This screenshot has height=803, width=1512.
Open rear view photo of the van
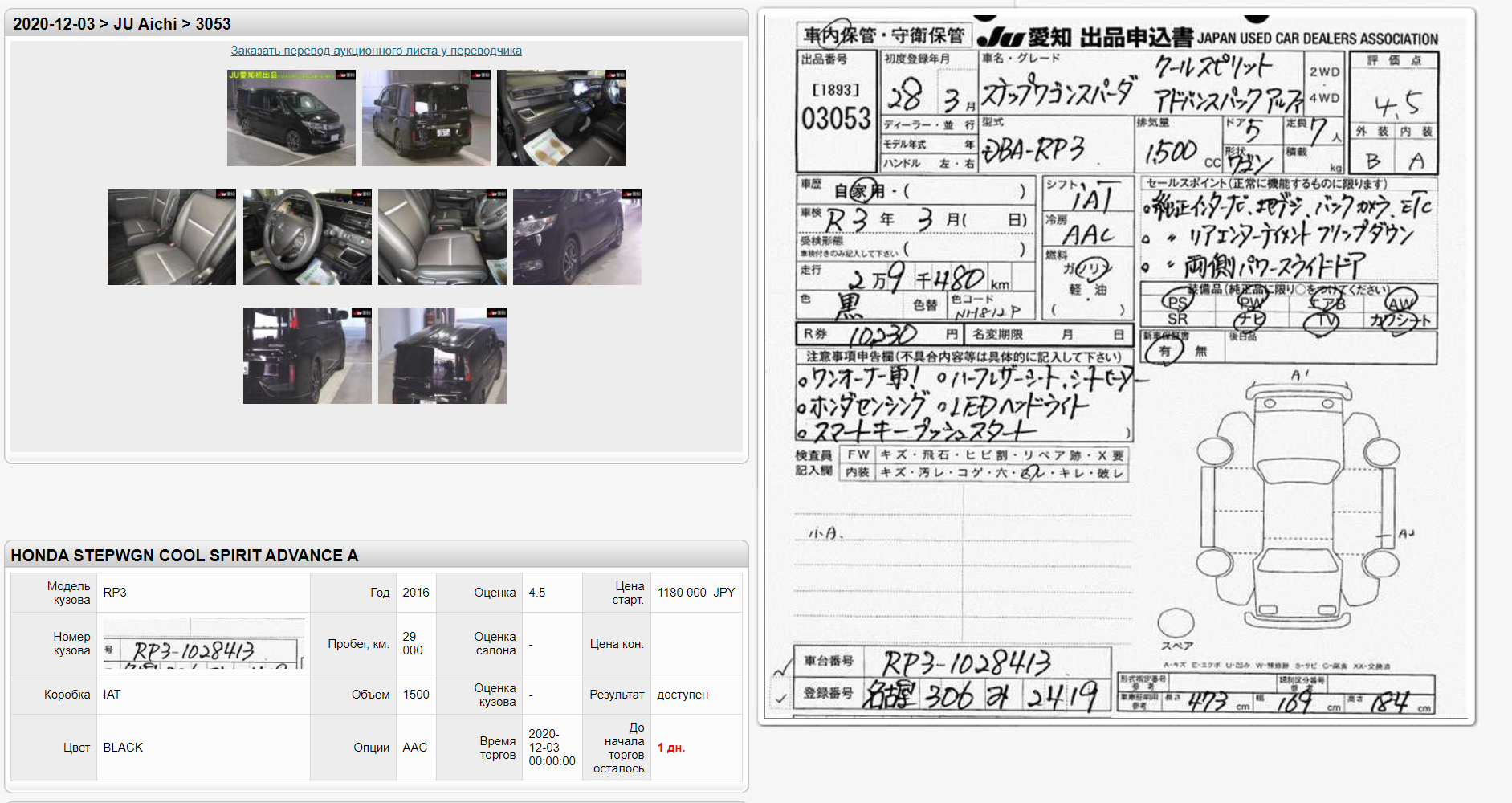(426, 118)
